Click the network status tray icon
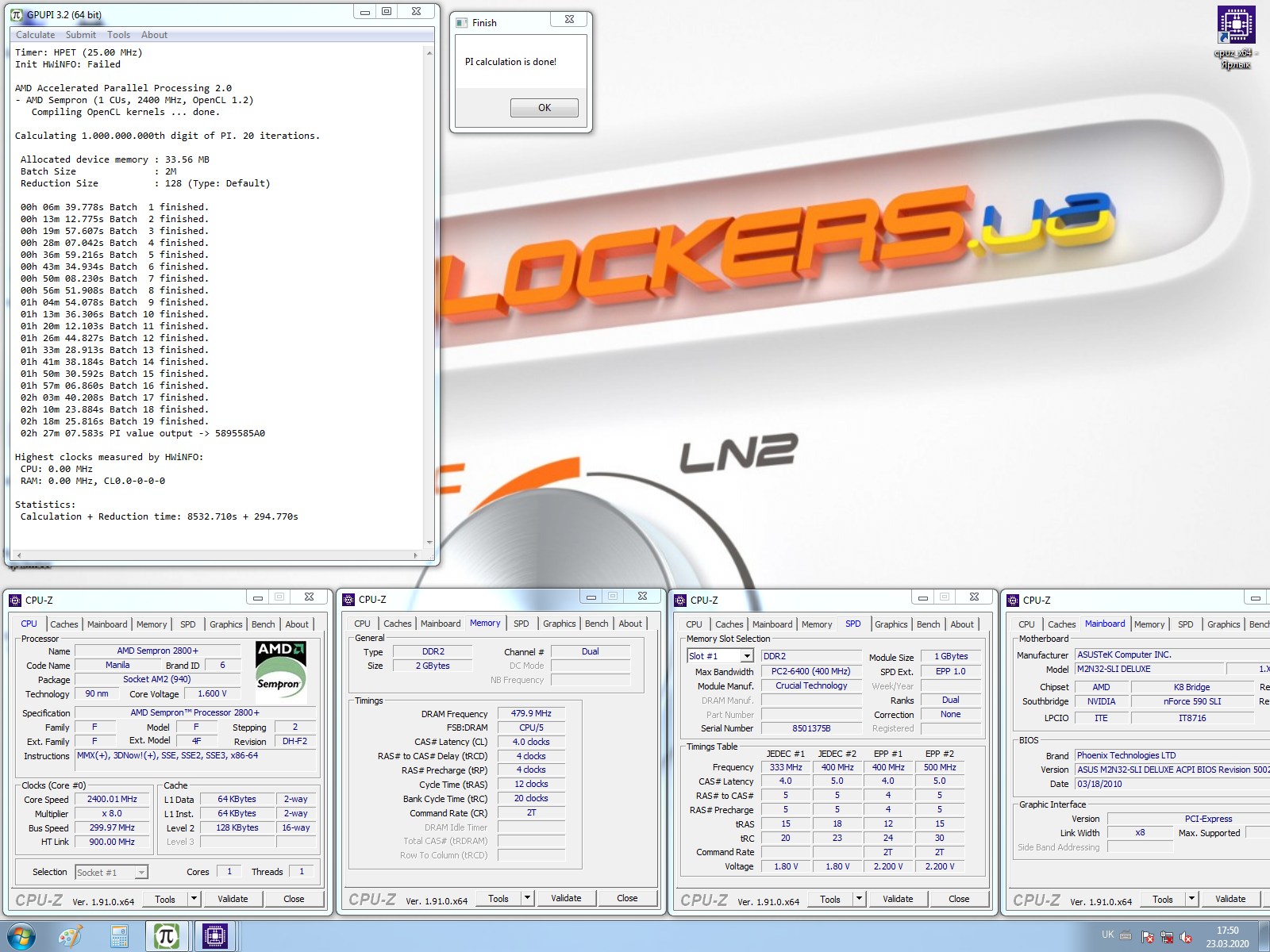1270x952 pixels. point(1167,937)
